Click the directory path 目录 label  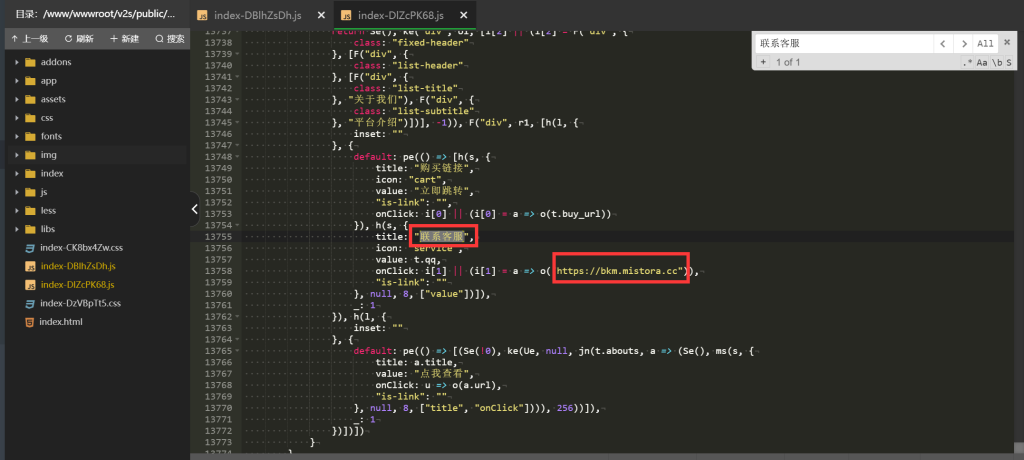(95, 14)
